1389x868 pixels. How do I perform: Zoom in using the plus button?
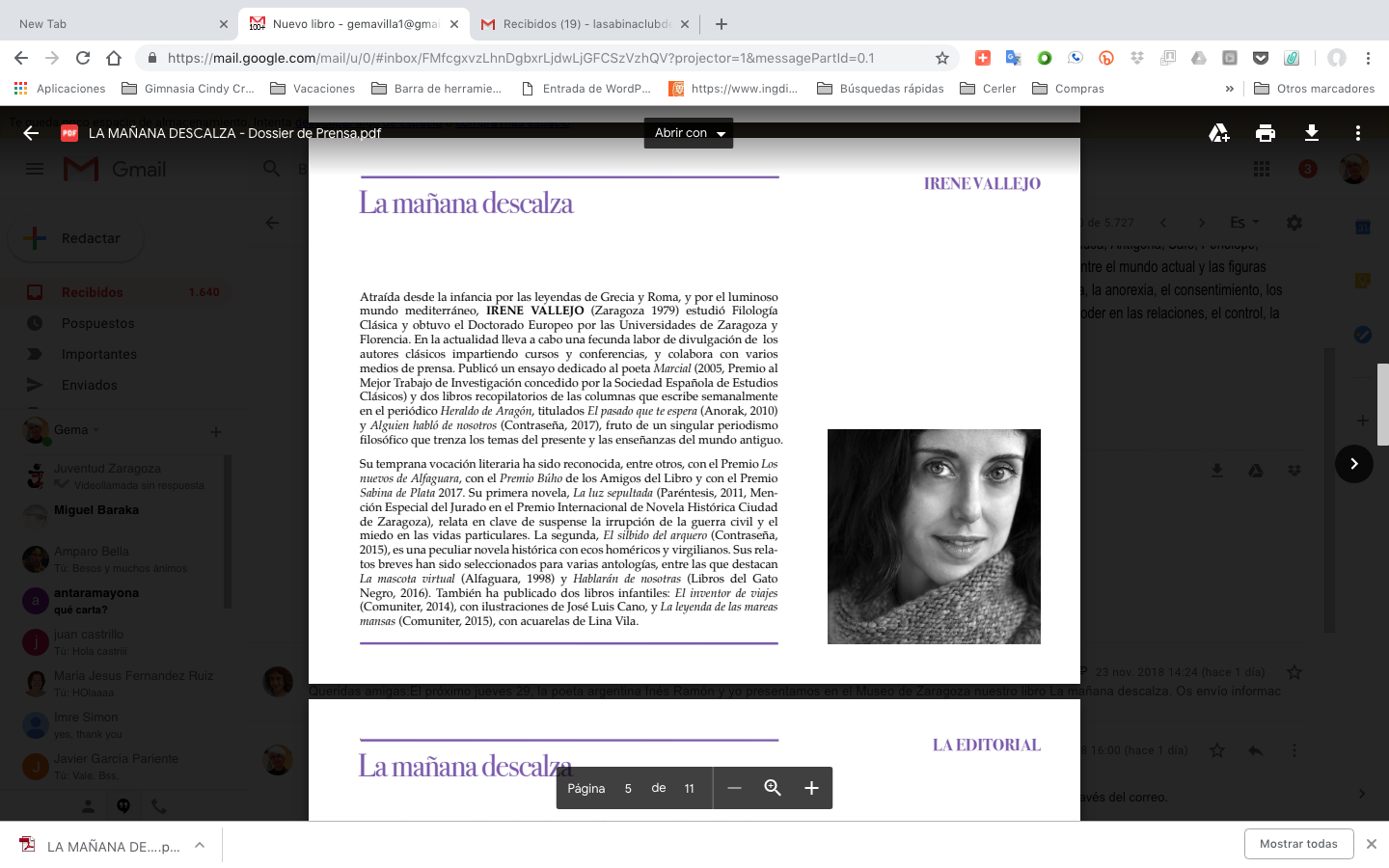tap(811, 788)
